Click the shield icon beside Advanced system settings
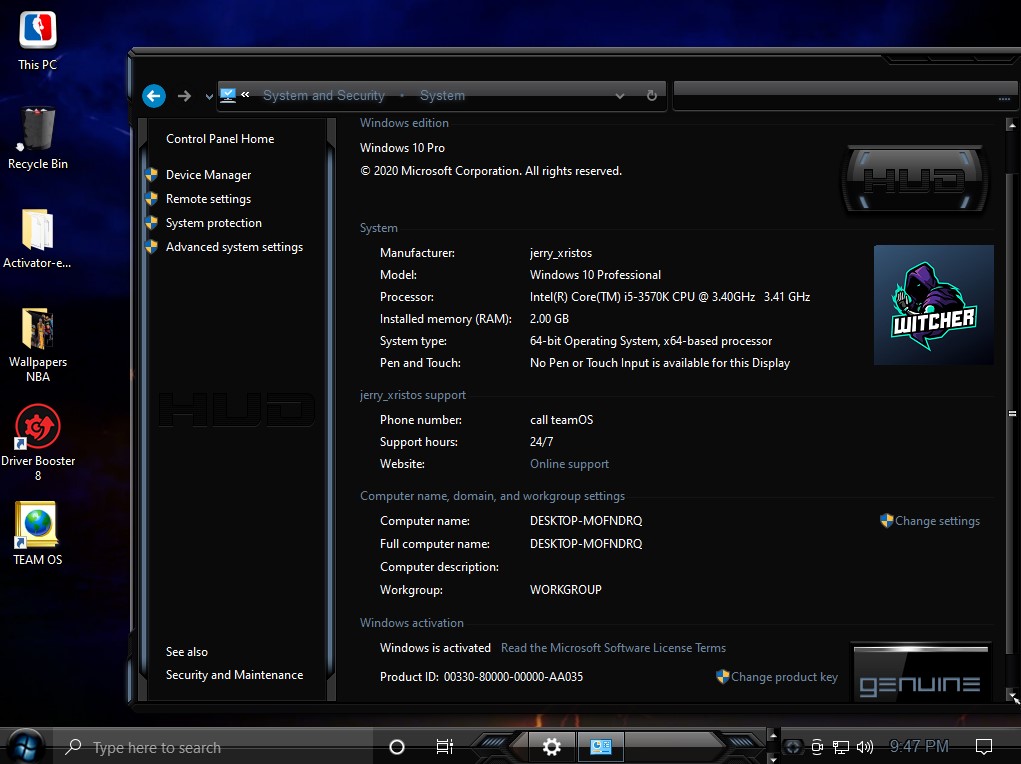Screen dimensions: 1021x764 click(x=152, y=247)
